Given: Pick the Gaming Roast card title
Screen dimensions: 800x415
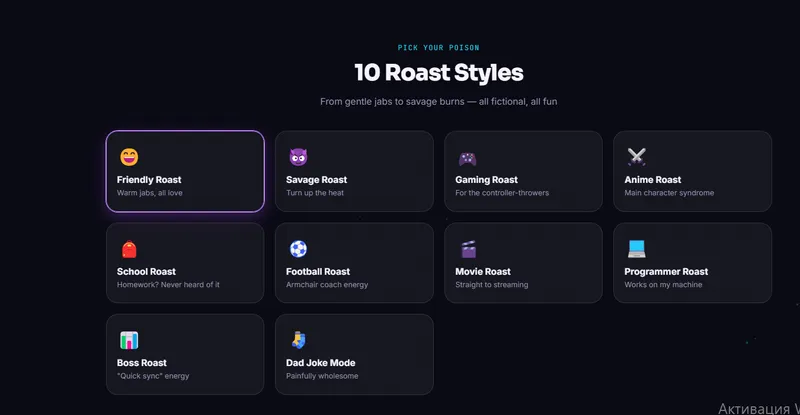Looking at the screenshot, I should tap(486, 180).
